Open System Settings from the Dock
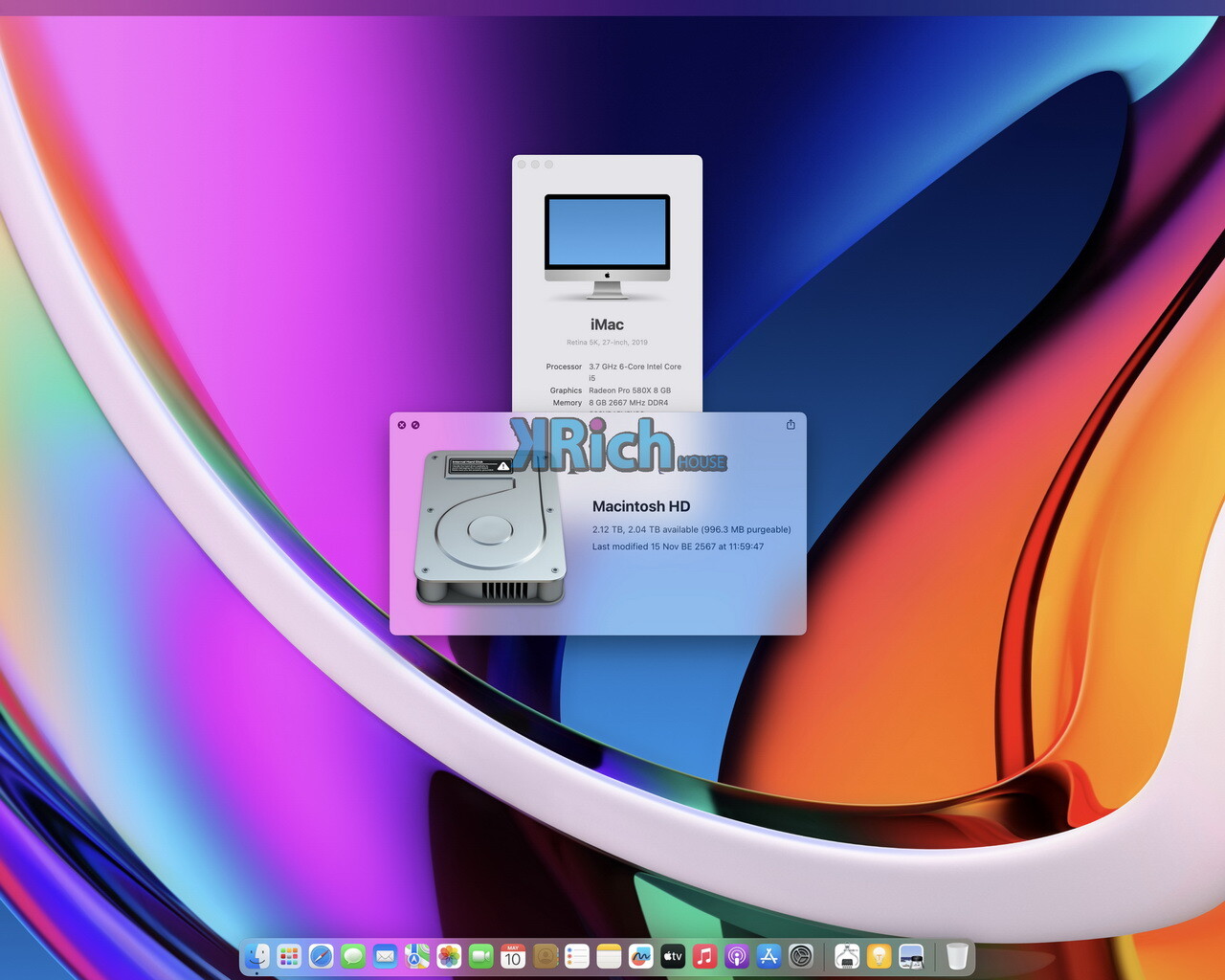Screen dimensions: 1225x980 [x=801, y=955]
